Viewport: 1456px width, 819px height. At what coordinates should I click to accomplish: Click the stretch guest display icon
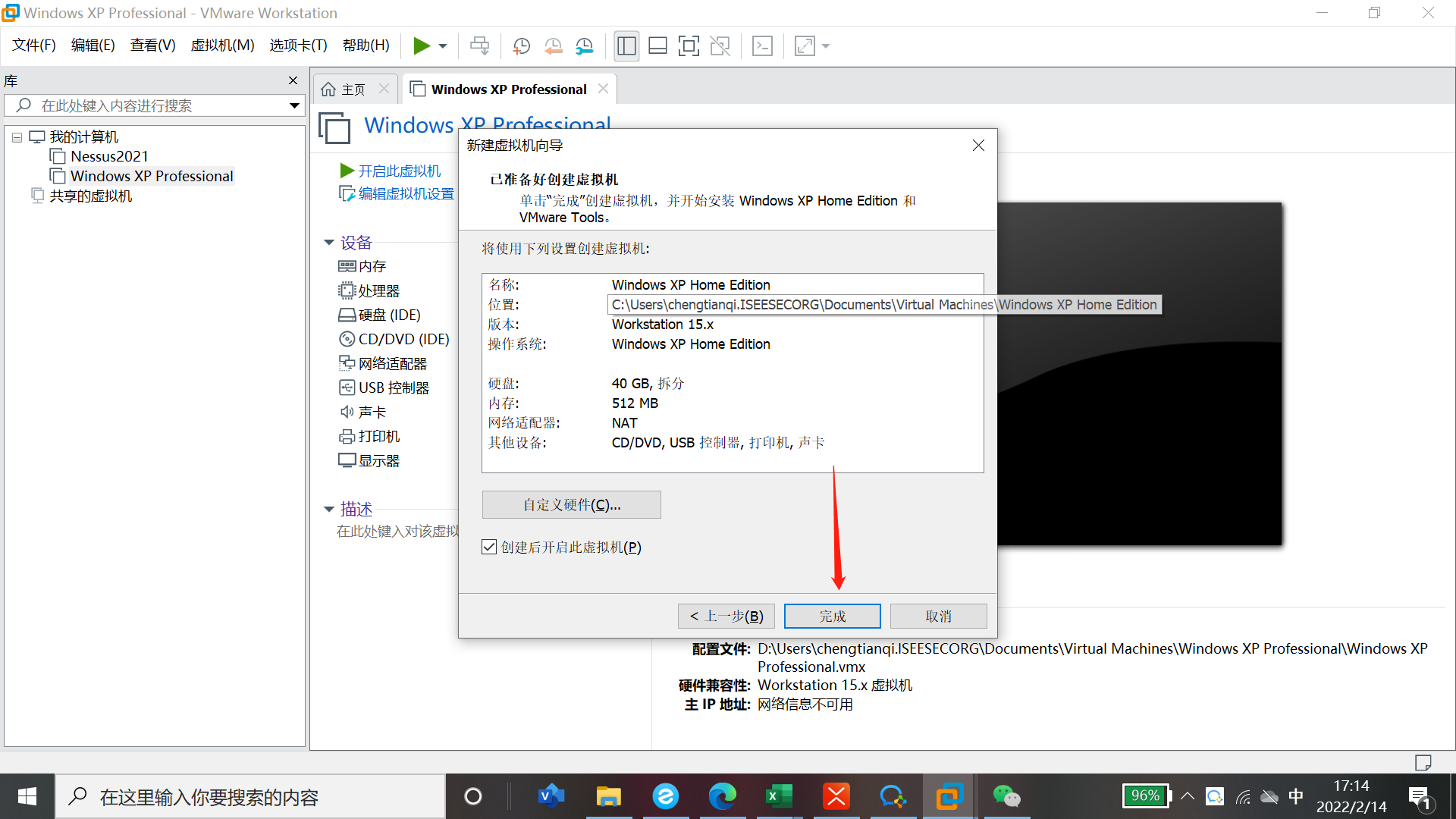805,46
